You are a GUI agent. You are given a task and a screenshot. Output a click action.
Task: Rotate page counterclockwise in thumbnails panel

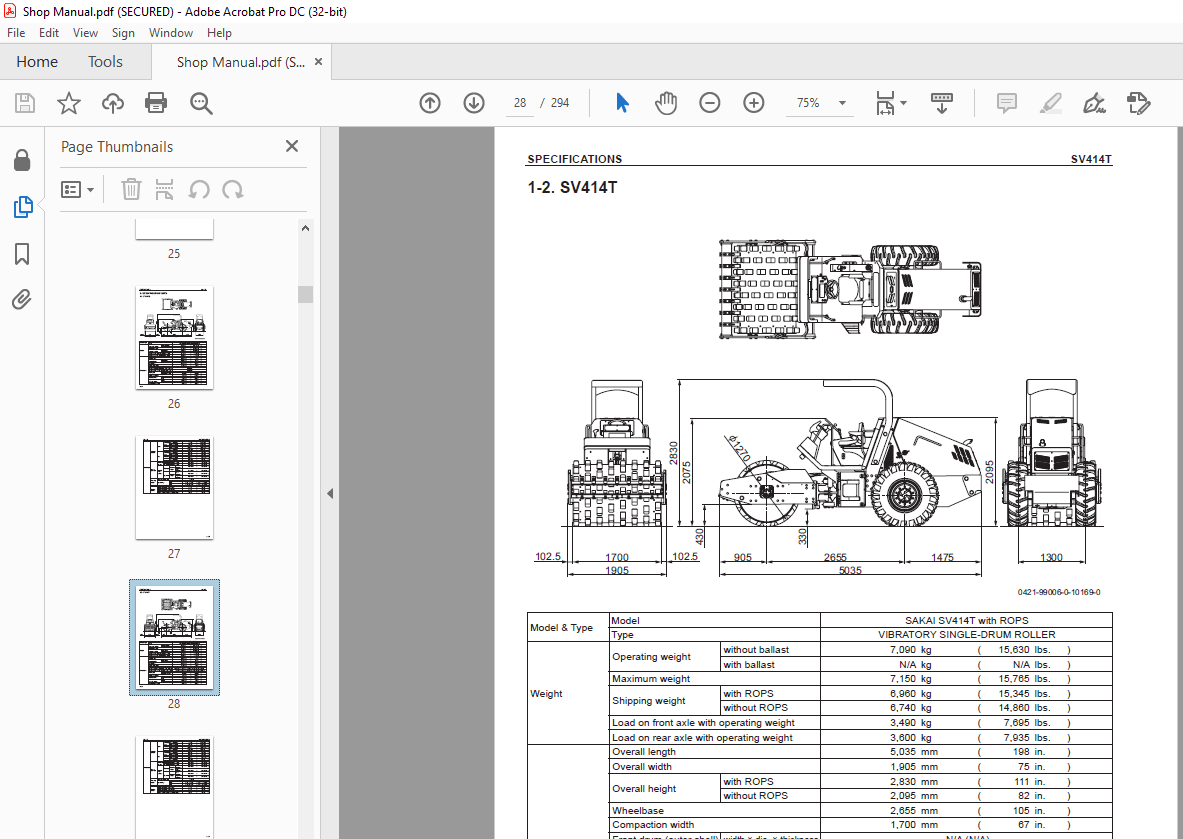point(198,189)
